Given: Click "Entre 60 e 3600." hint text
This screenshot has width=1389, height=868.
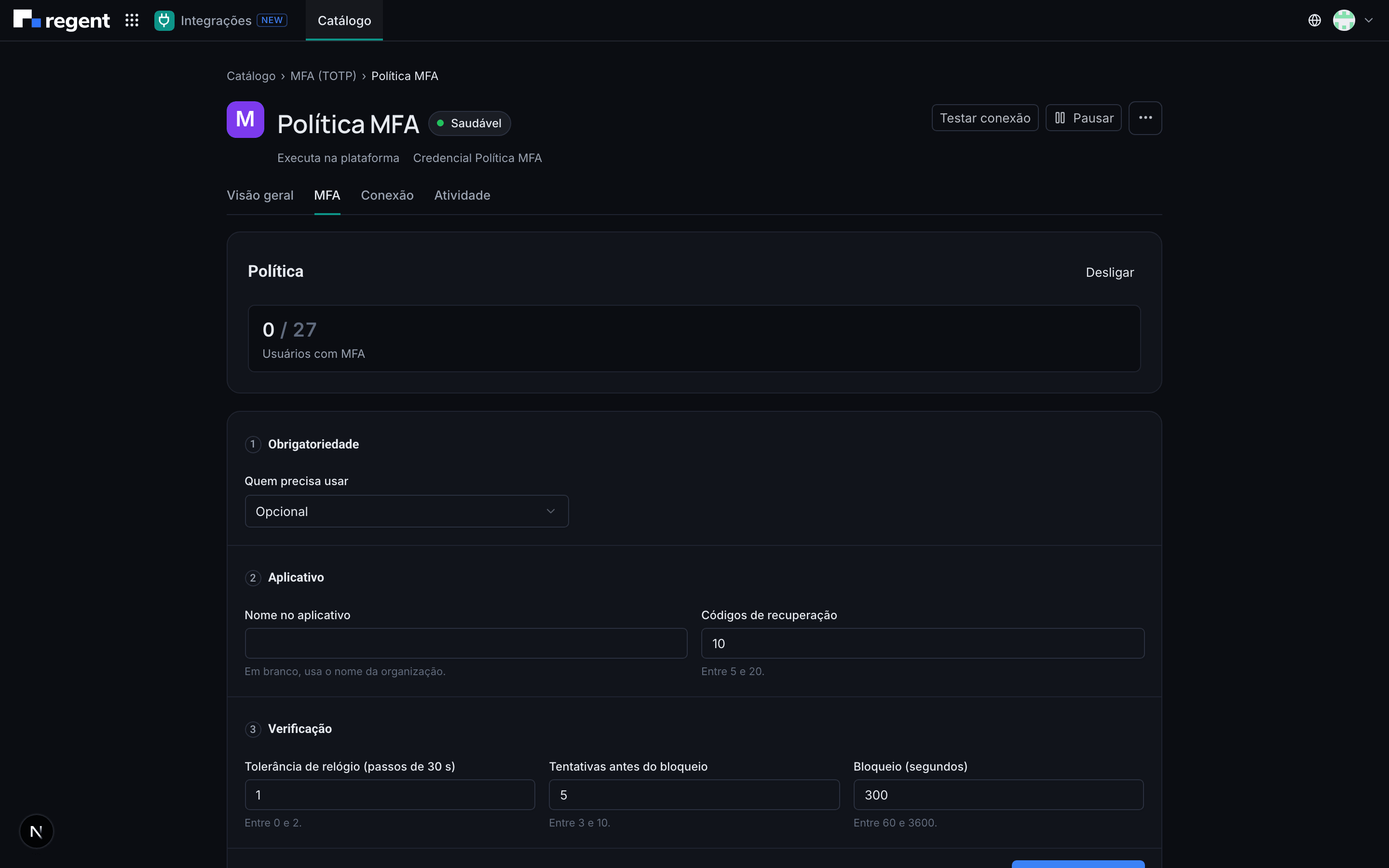Looking at the screenshot, I should [x=895, y=823].
